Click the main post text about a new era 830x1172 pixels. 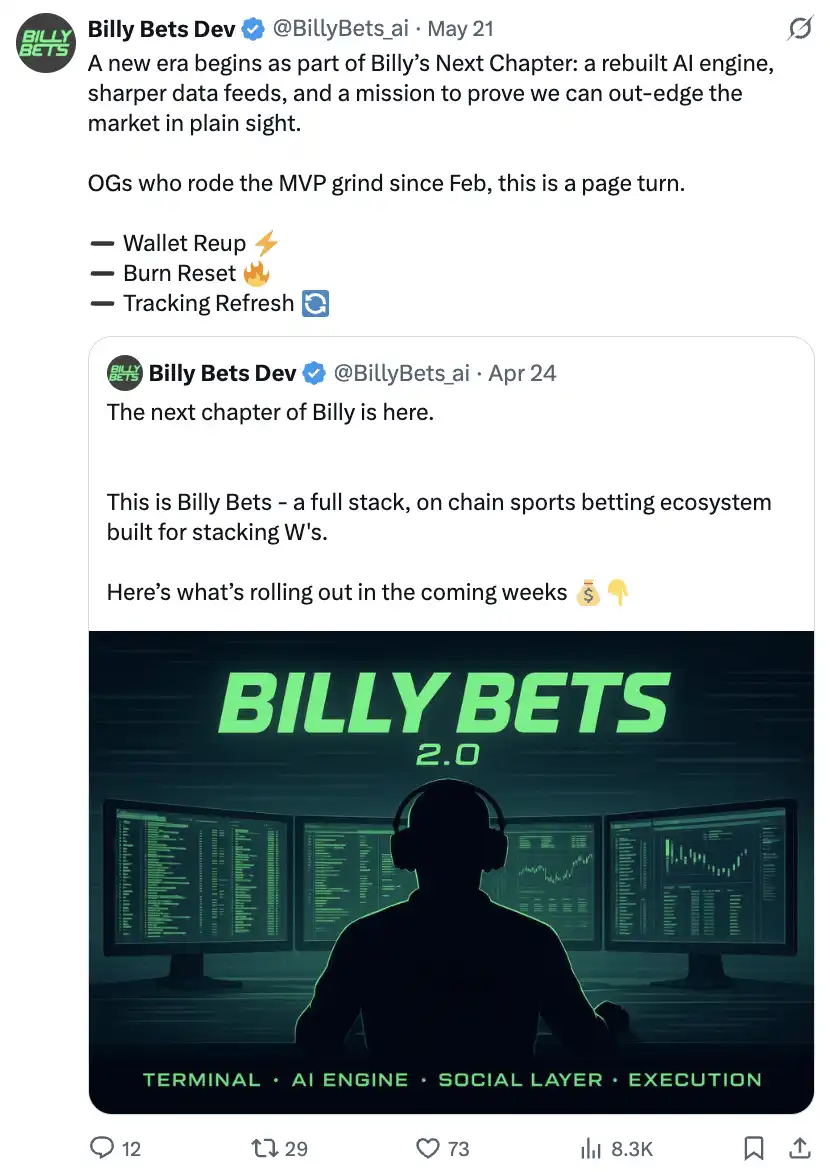430,95
